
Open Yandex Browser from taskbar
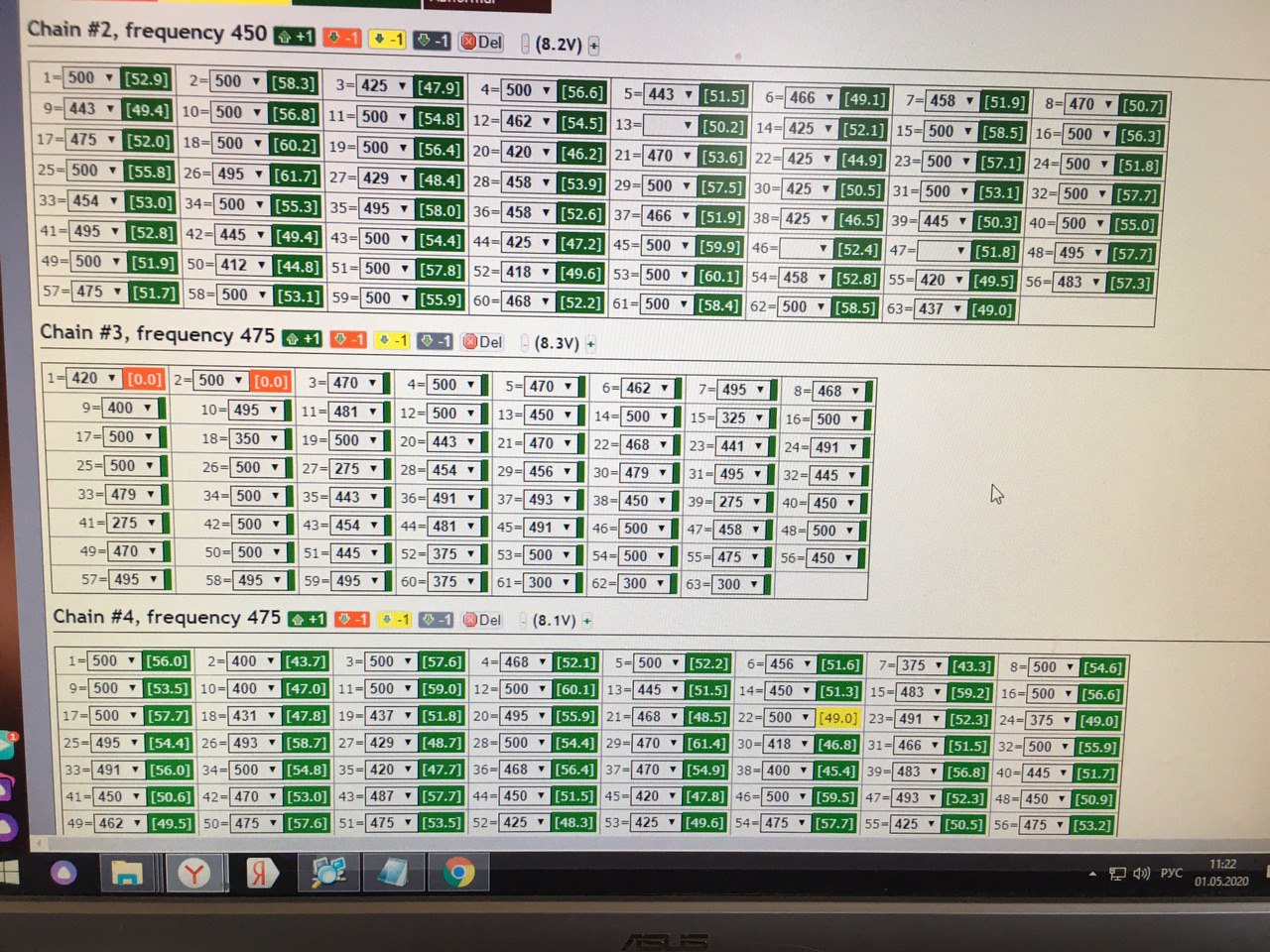tap(194, 874)
